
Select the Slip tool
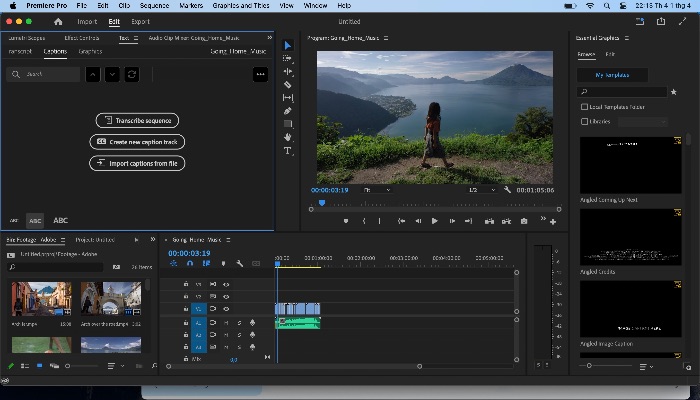coord(288,97)
